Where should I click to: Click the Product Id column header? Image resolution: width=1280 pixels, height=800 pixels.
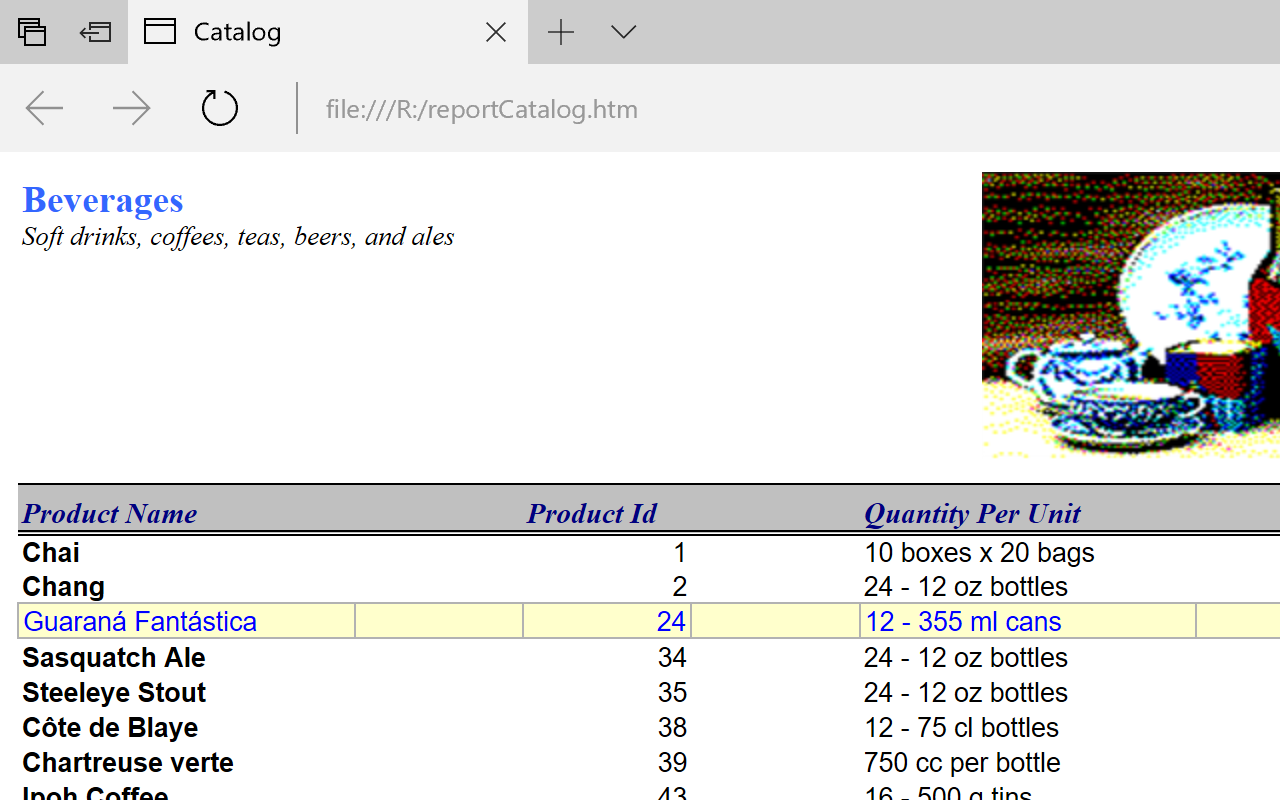[x=591, y=514]
